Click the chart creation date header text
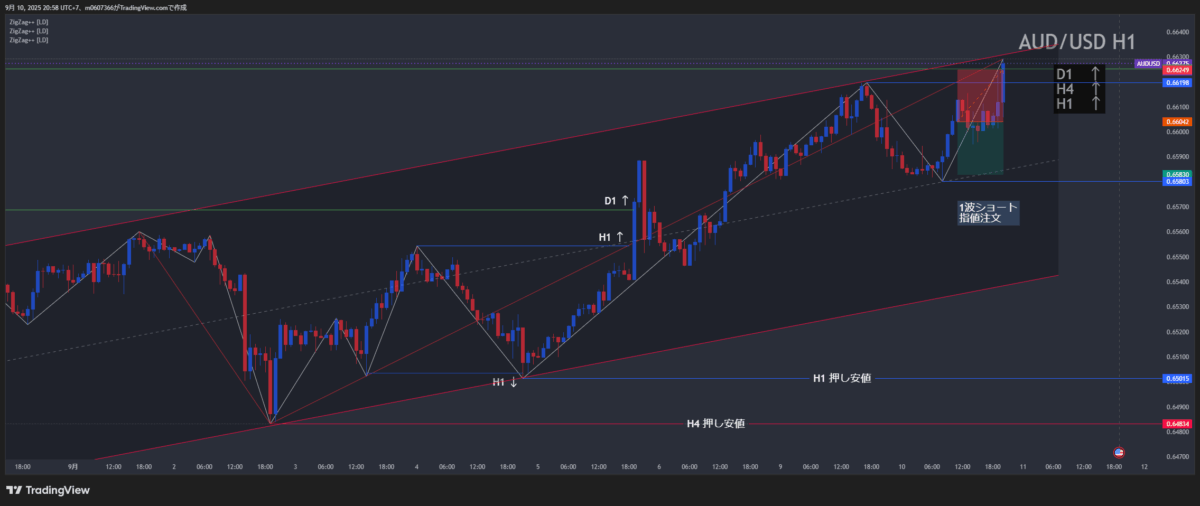Screen dimensions: 1200x506 (110, 7)
